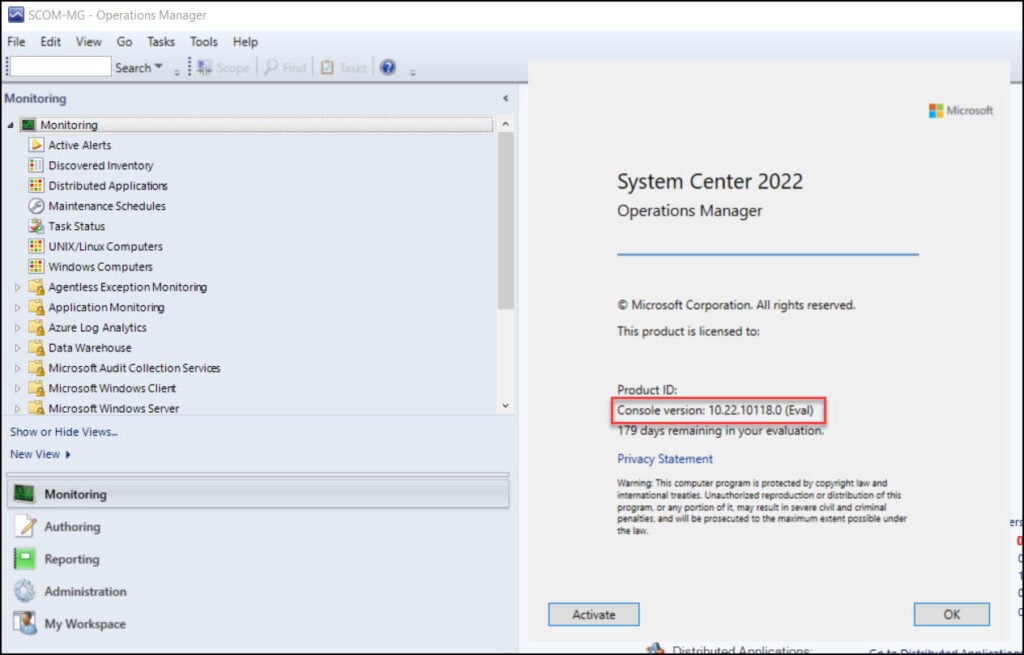Click the Microsoft Windows Client folder icon
The height and width of the screenshot is (655, 1024).
(x=36, y=388)
